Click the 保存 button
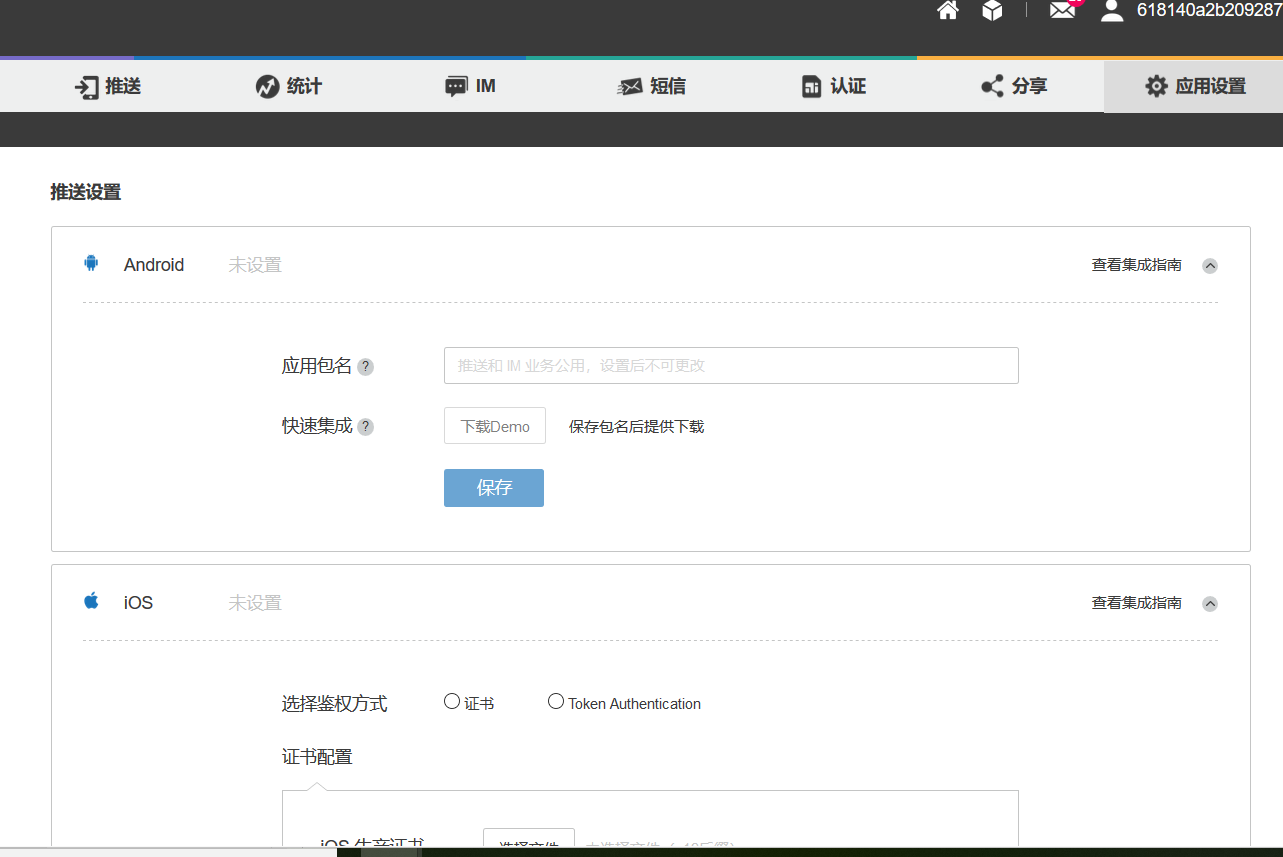This screenshot has height=857, width=1283. pos(493,487)
